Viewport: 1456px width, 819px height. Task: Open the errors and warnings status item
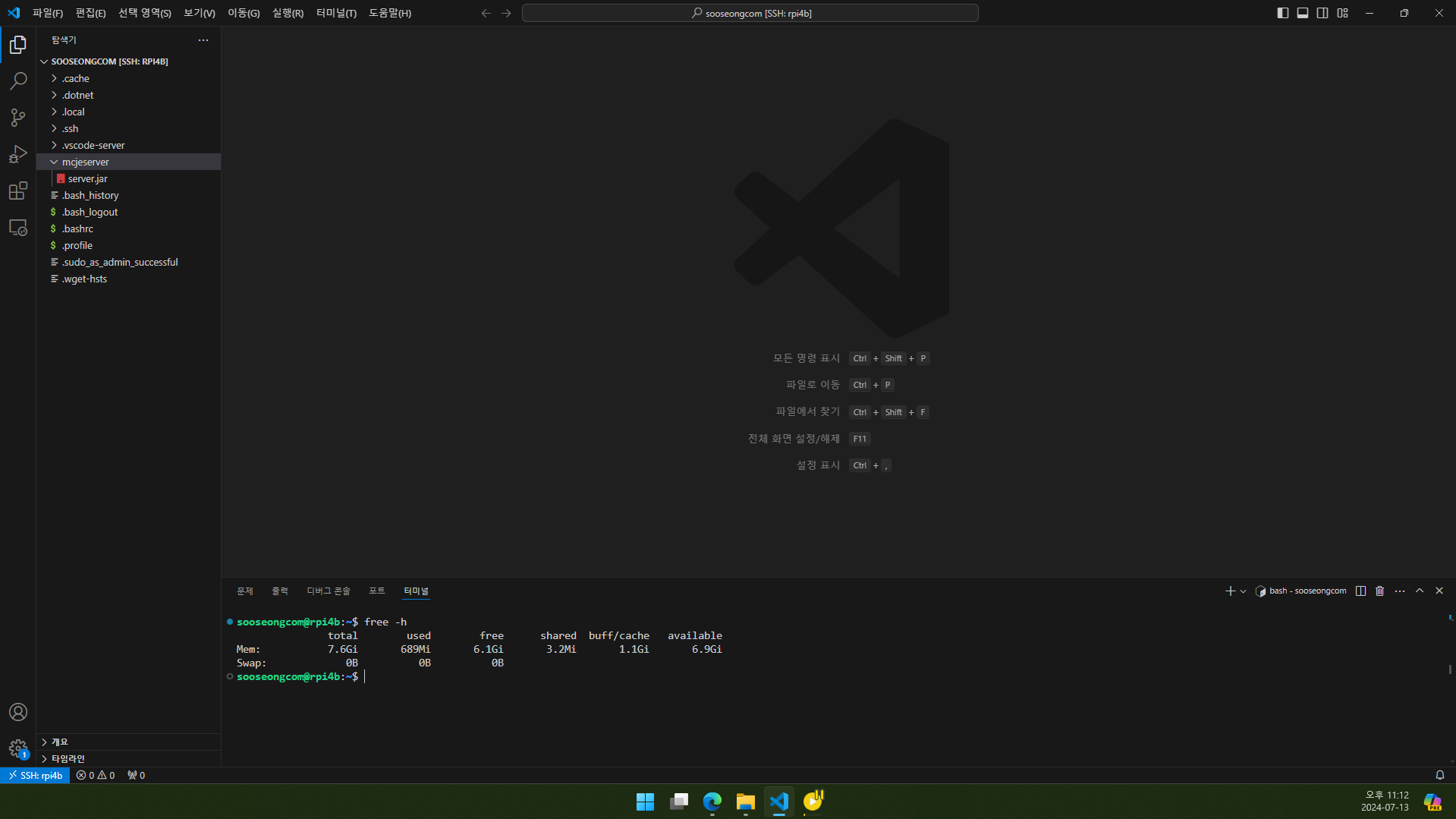tap(96, 775)
